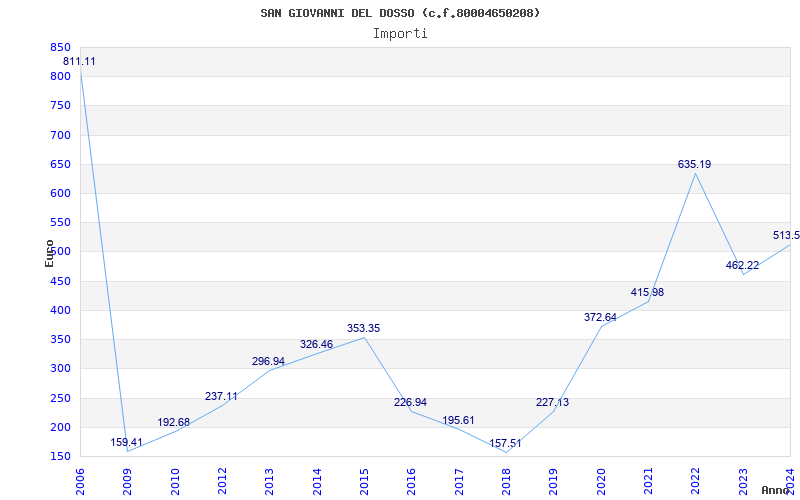Click the 353.35 peak label for 2015
The image size is (800, 500).
pyautogui.click(x=364, y=329)
